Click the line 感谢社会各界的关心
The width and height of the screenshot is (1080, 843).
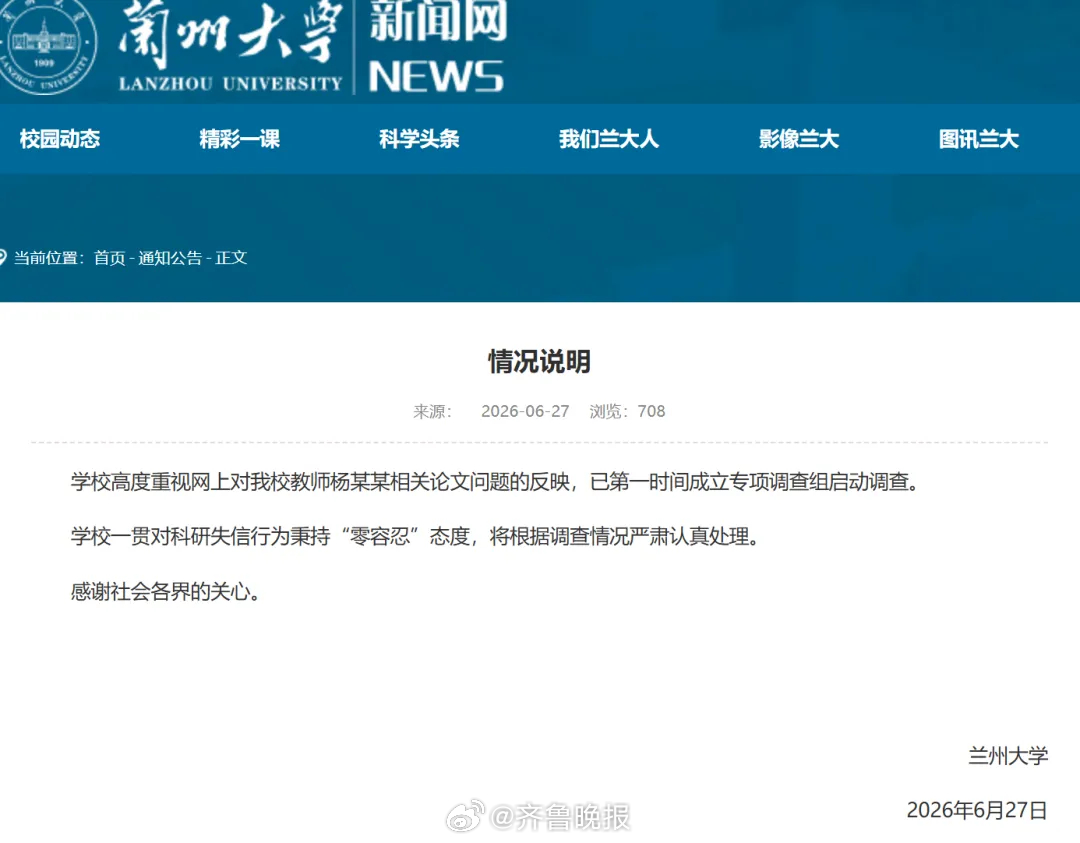click(165, 591)
